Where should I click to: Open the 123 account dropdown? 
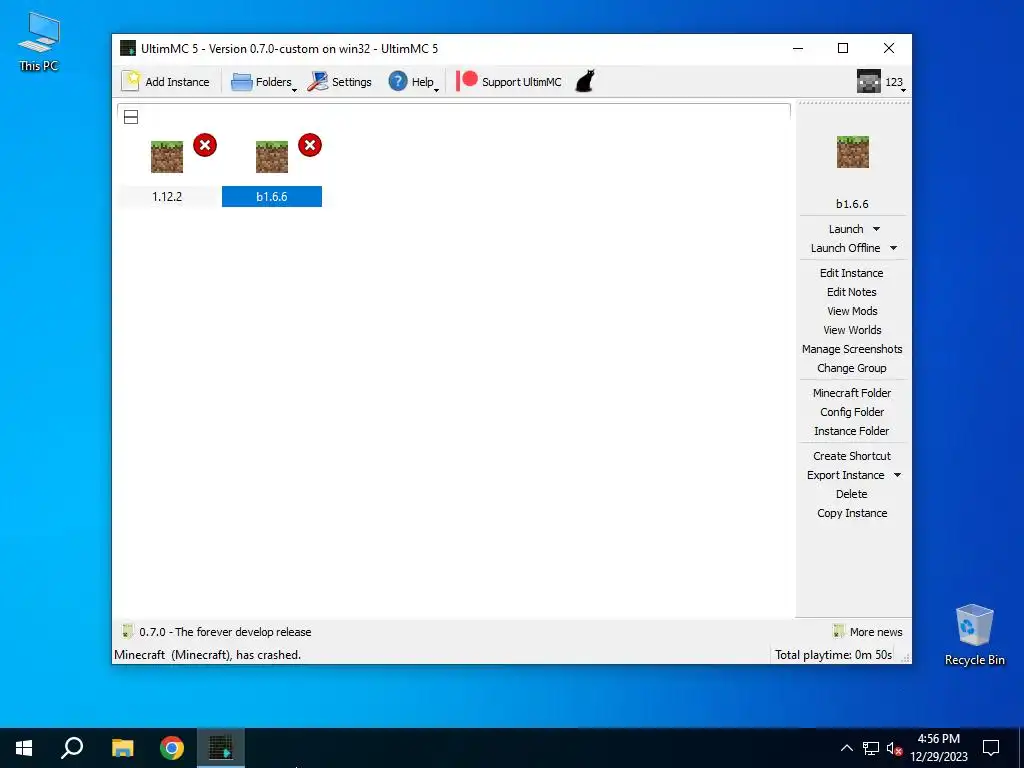pyautogui.click(x=881, y=82)
